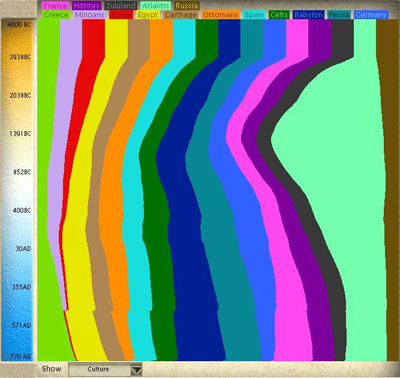Click the 30AD timeline marker
Screen dimensions: 400x378
point(23,249)
